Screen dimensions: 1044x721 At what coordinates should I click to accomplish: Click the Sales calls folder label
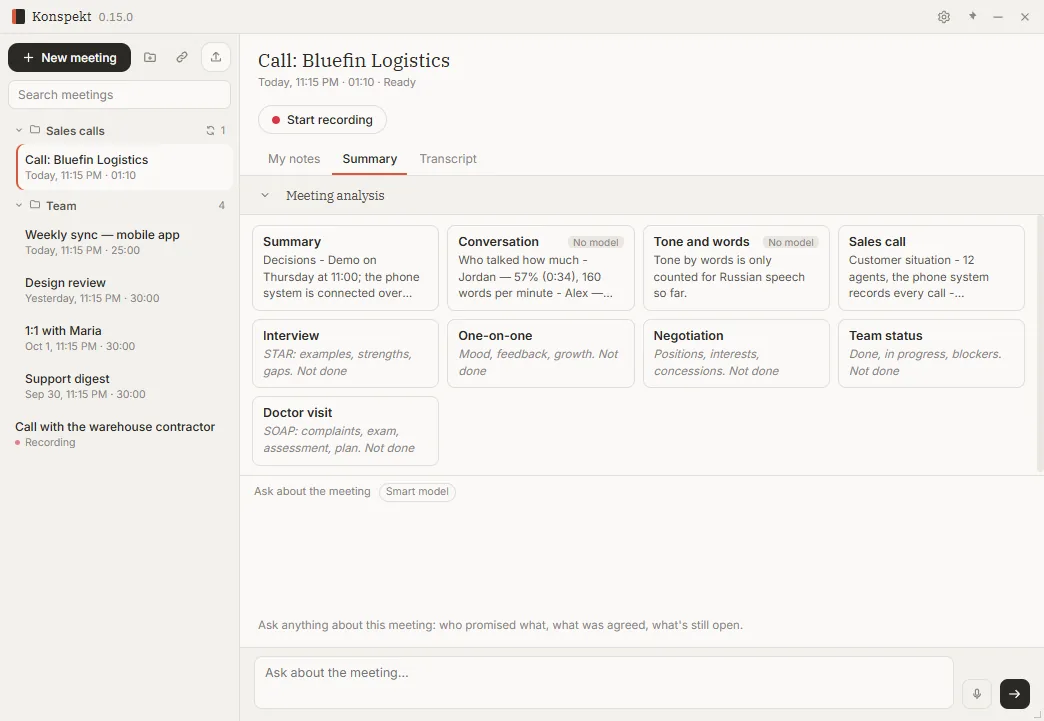tap(75, 130)
